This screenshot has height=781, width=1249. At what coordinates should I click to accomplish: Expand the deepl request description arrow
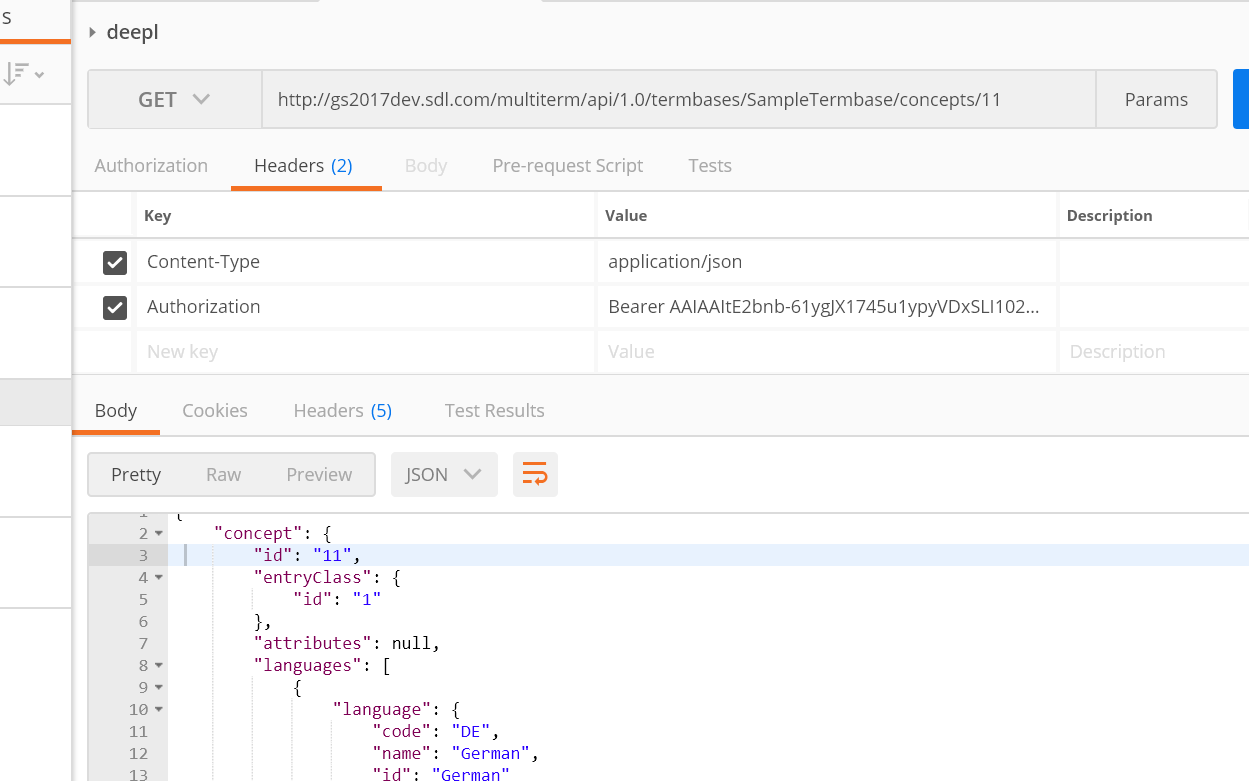(93, 33)
